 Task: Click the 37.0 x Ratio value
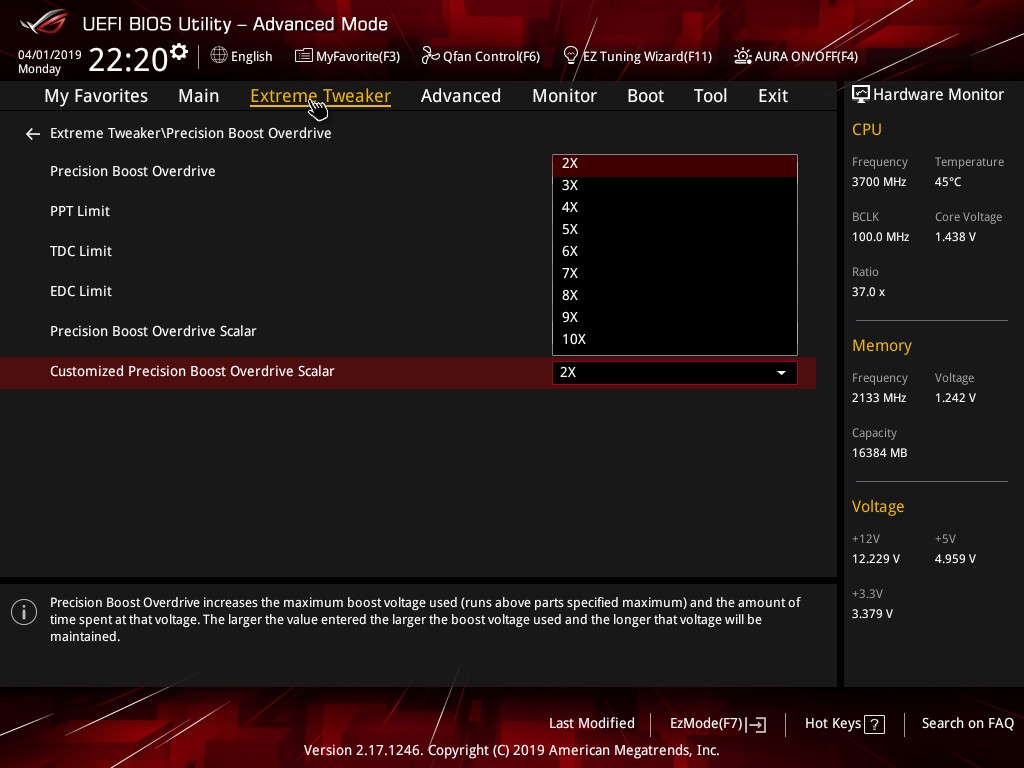[x=869, y=292]
